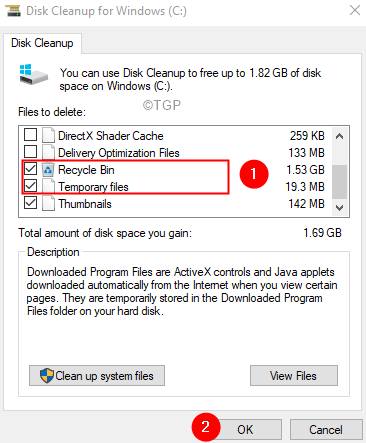This screenshot has width=366, height=443.
Task: Click the file icon next to Delivery Optimization Files
Action: click(48, 153)
